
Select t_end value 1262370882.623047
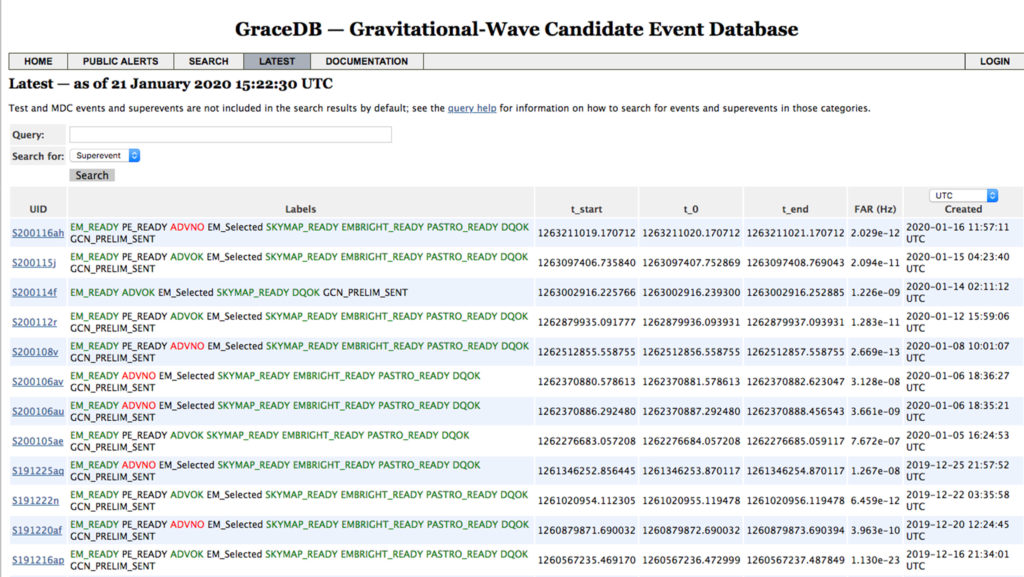795,382
